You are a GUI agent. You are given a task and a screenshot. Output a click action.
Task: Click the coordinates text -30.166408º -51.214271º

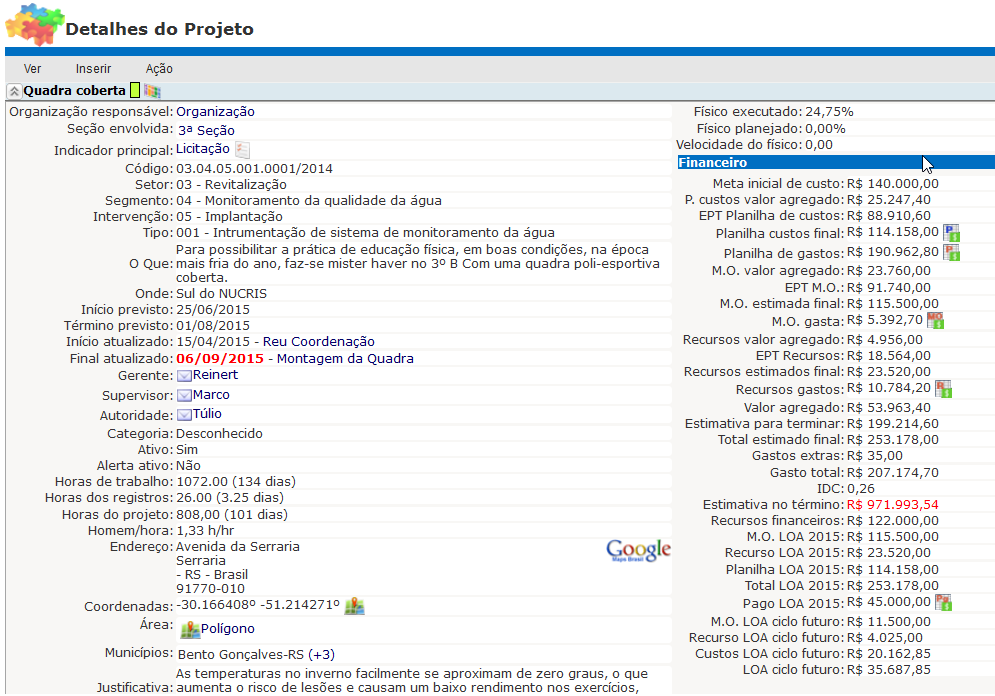click(258, 605)
